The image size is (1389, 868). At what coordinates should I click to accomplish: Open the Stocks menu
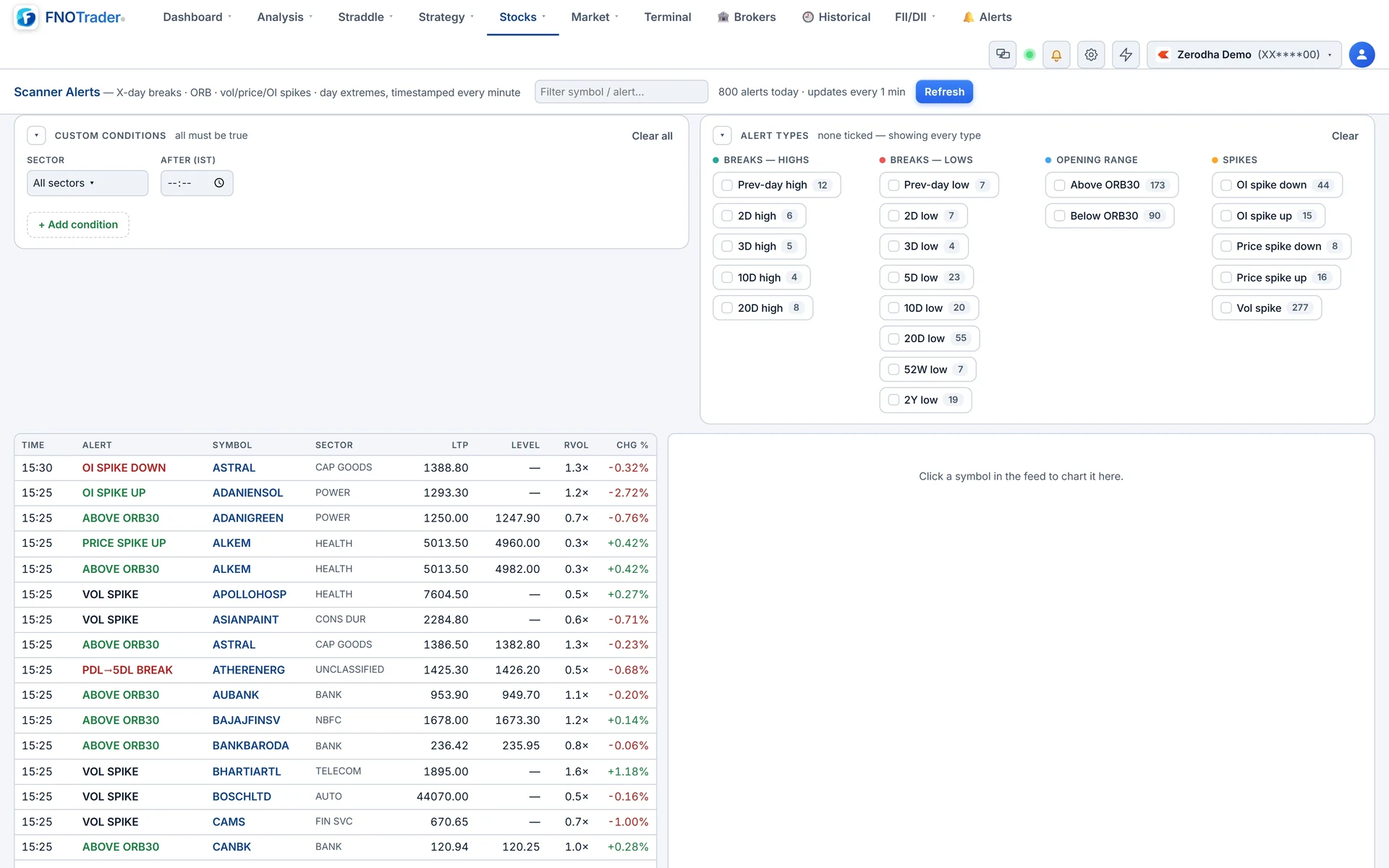(x=522, y=17)
